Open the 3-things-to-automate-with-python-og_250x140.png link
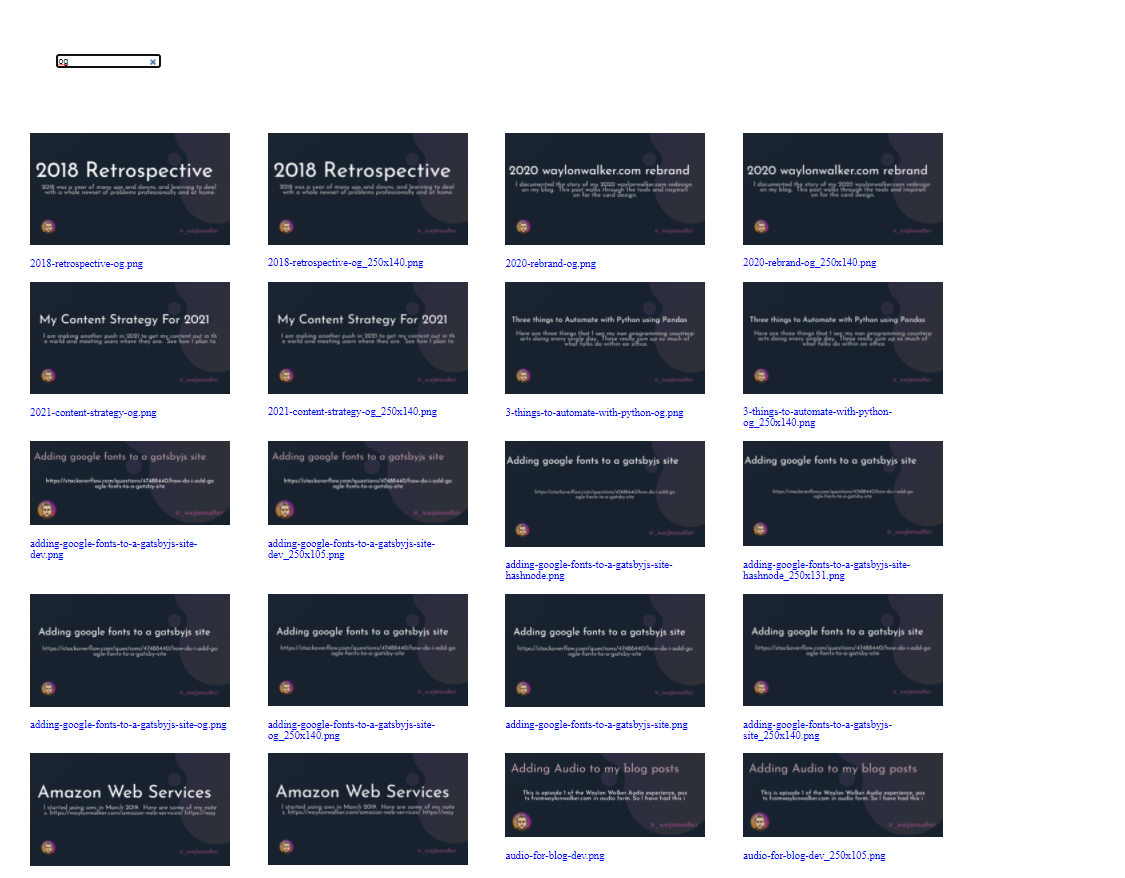This screenshot has height=878, width=1125. pos(817,417)
